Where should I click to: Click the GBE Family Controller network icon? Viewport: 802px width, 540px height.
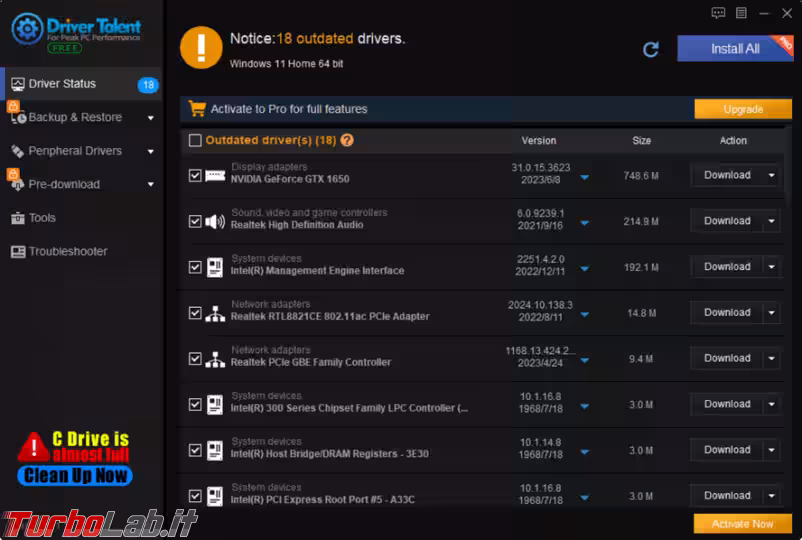[215, 359]
